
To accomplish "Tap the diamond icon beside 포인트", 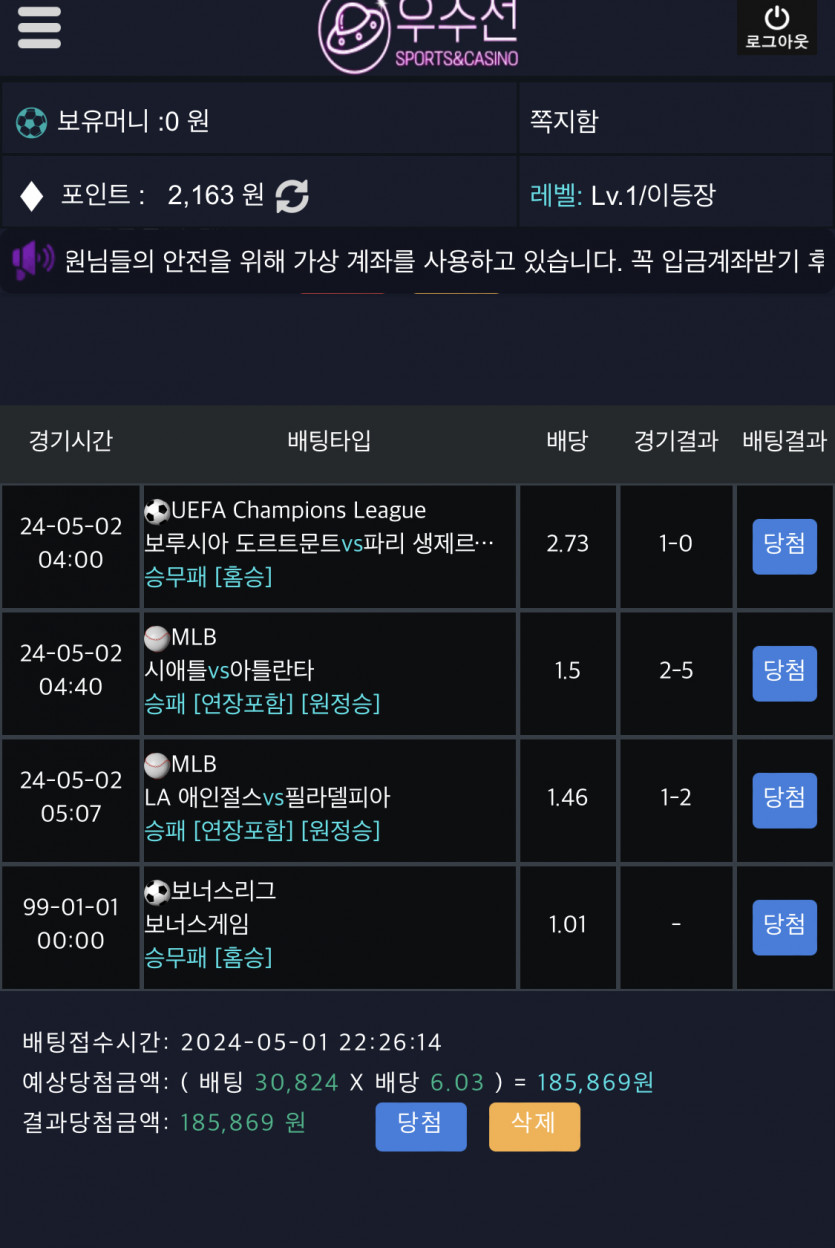I will (32, 195).
